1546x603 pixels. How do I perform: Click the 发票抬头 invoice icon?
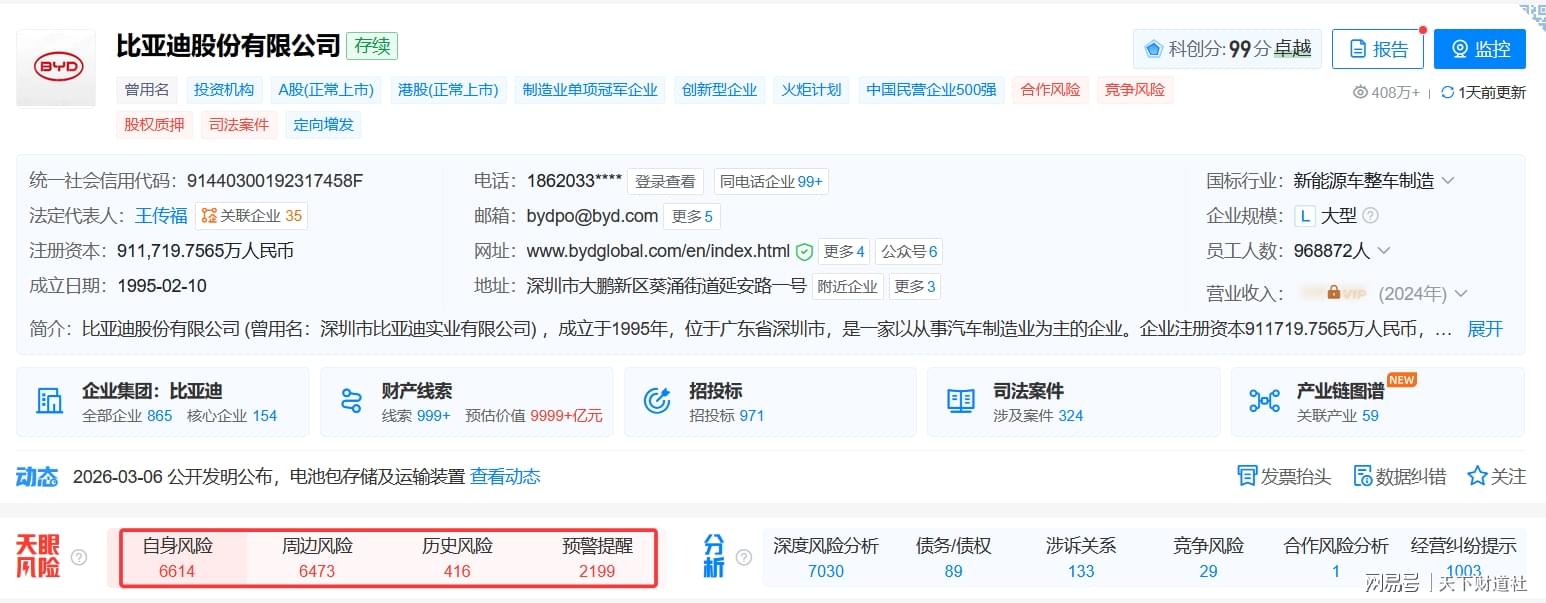click(x=1247, y=476)
